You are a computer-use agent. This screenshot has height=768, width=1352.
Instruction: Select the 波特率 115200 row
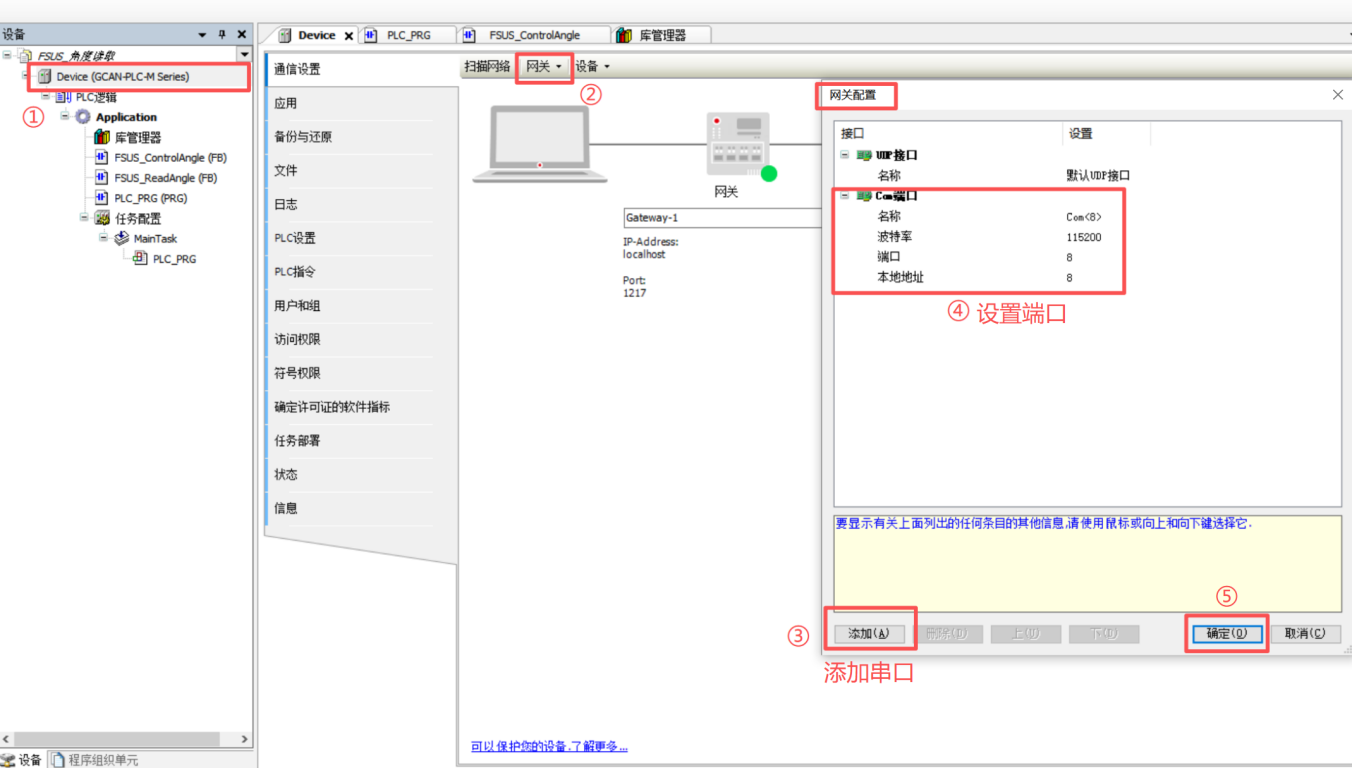click(980, 237)
